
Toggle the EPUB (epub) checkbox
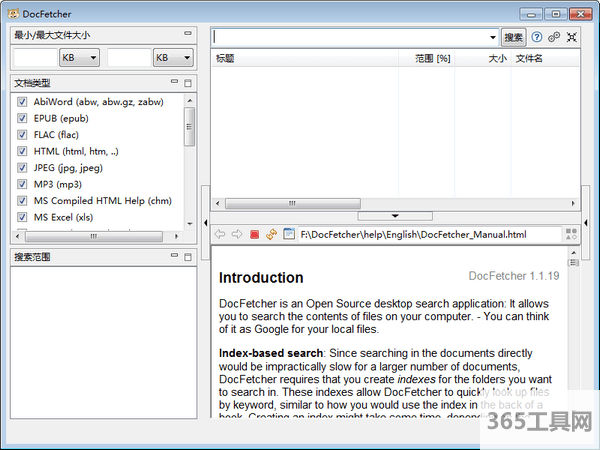click(22, 118)
